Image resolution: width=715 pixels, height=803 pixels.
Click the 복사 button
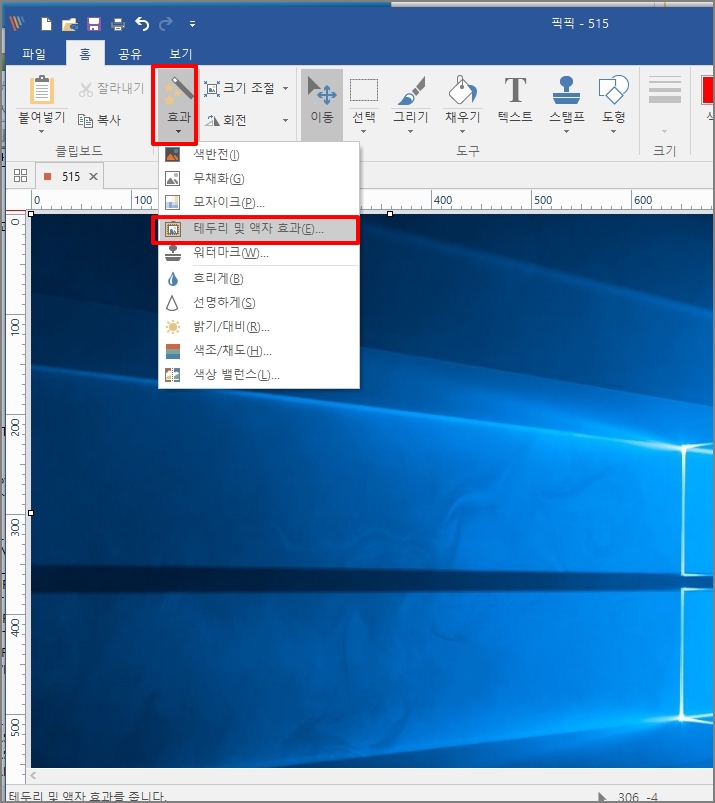point(99,120)
